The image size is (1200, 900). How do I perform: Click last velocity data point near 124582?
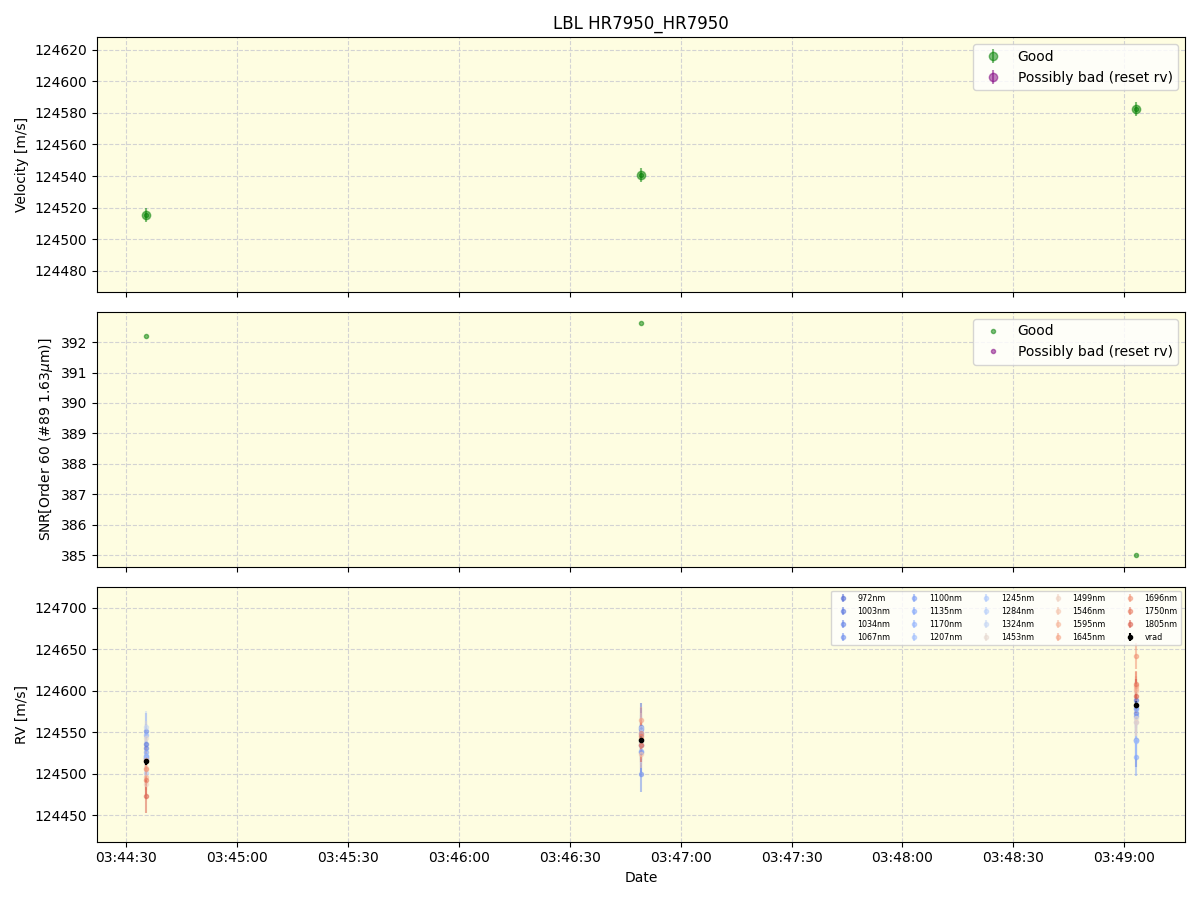(x=1136, y=109)
